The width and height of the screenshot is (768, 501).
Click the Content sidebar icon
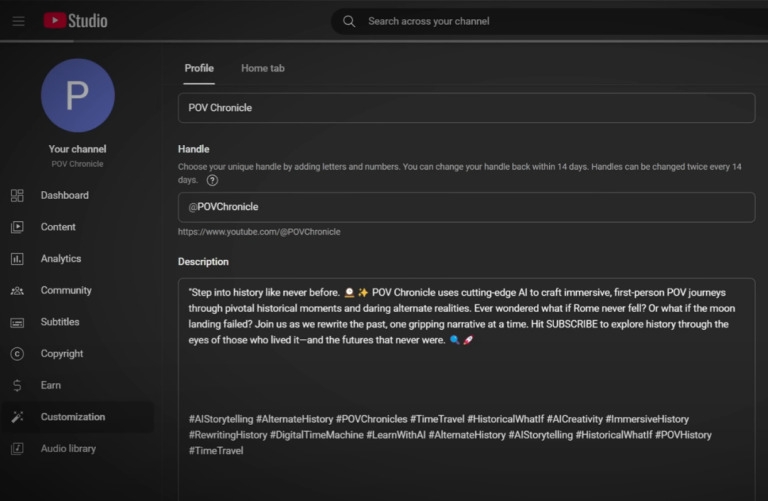[x=17, y=227]
